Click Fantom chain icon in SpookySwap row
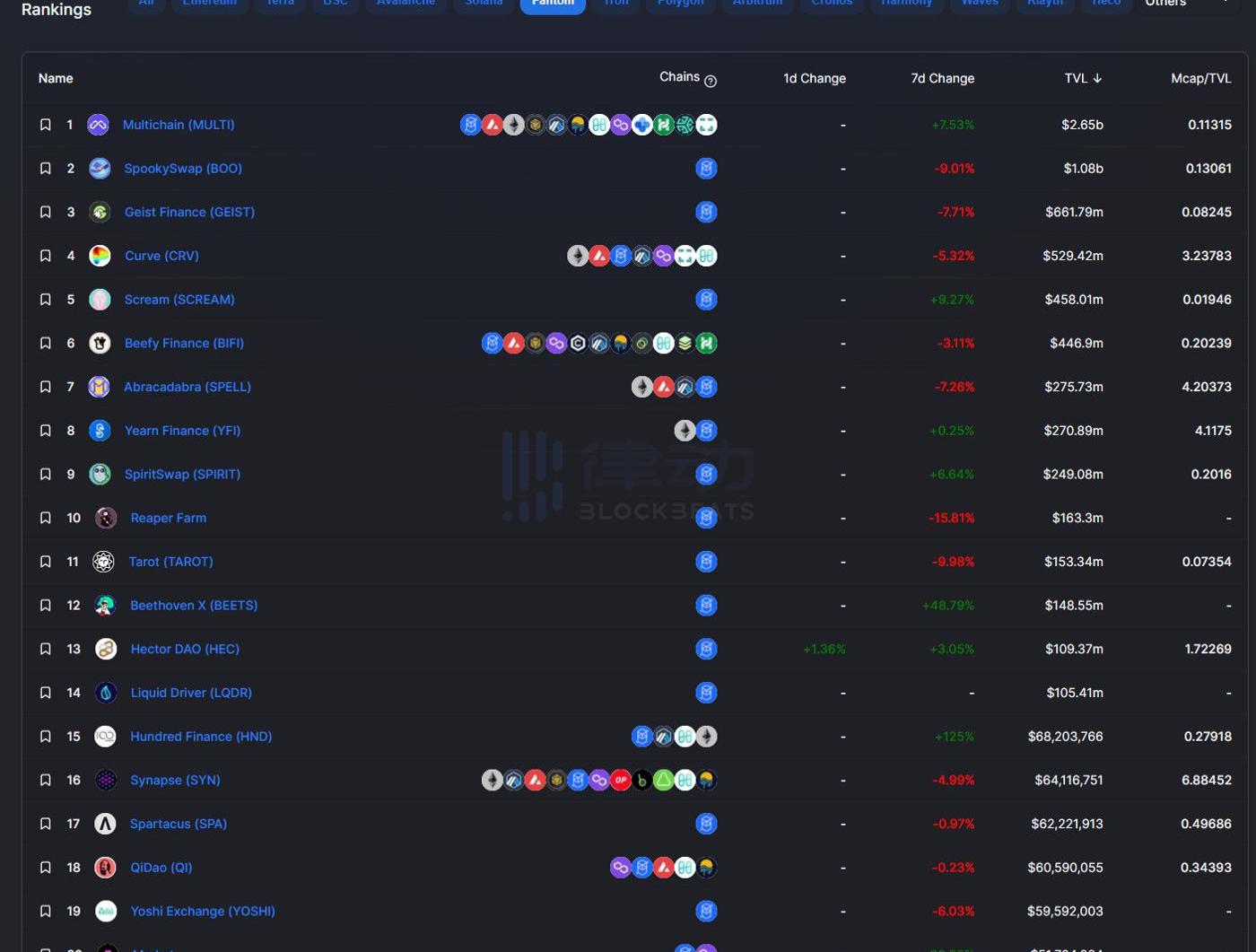Screen dimensions: 1256x952 click(706, 169)
